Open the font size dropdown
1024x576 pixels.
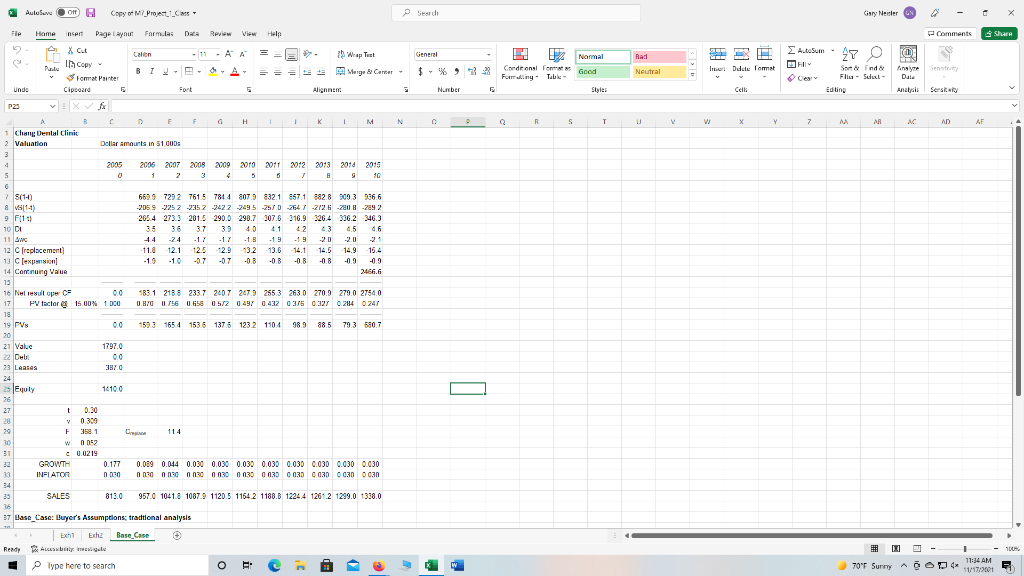coord(217,55)
